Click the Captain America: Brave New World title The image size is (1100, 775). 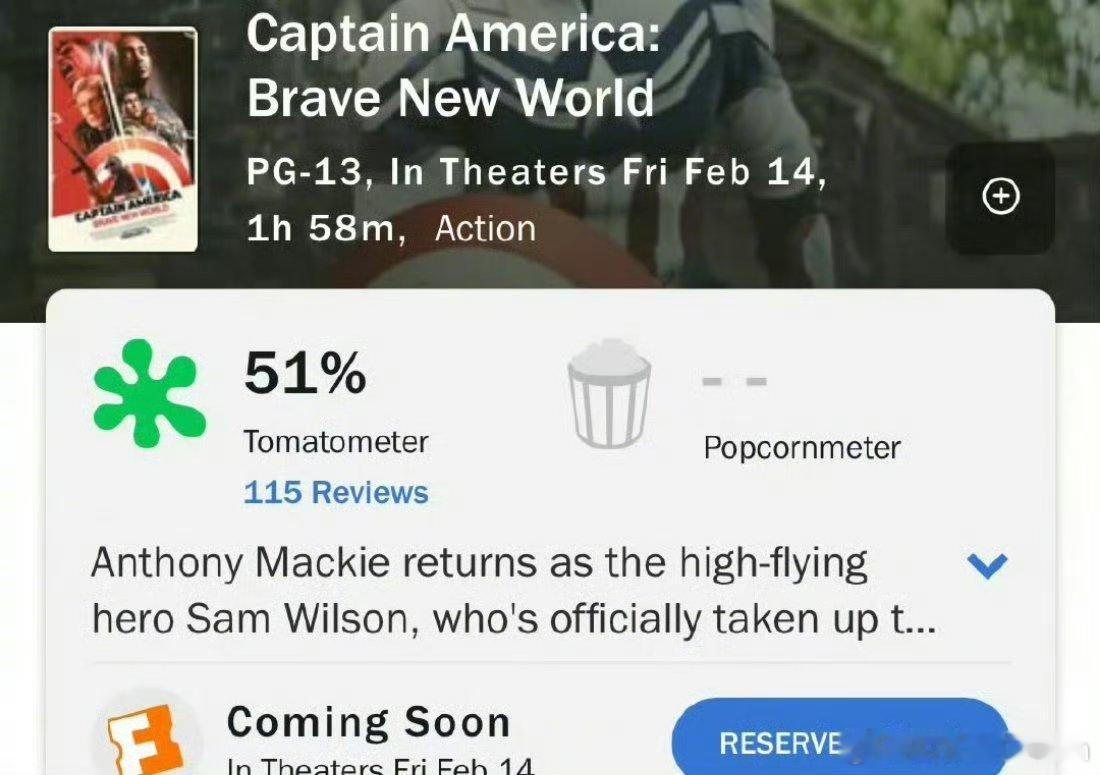coord(453,65)
